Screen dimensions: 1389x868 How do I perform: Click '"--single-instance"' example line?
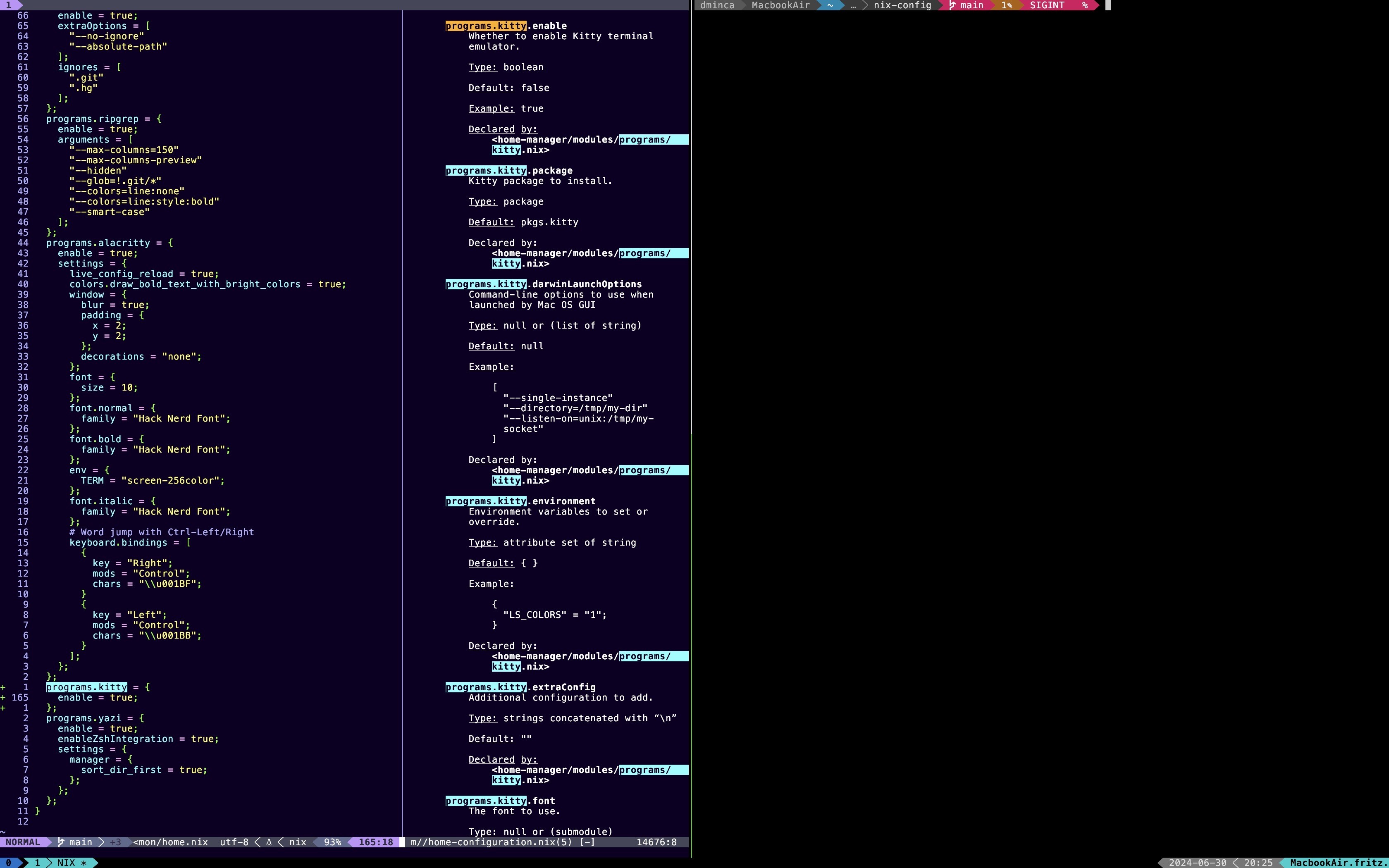click(x=558, y=398)
